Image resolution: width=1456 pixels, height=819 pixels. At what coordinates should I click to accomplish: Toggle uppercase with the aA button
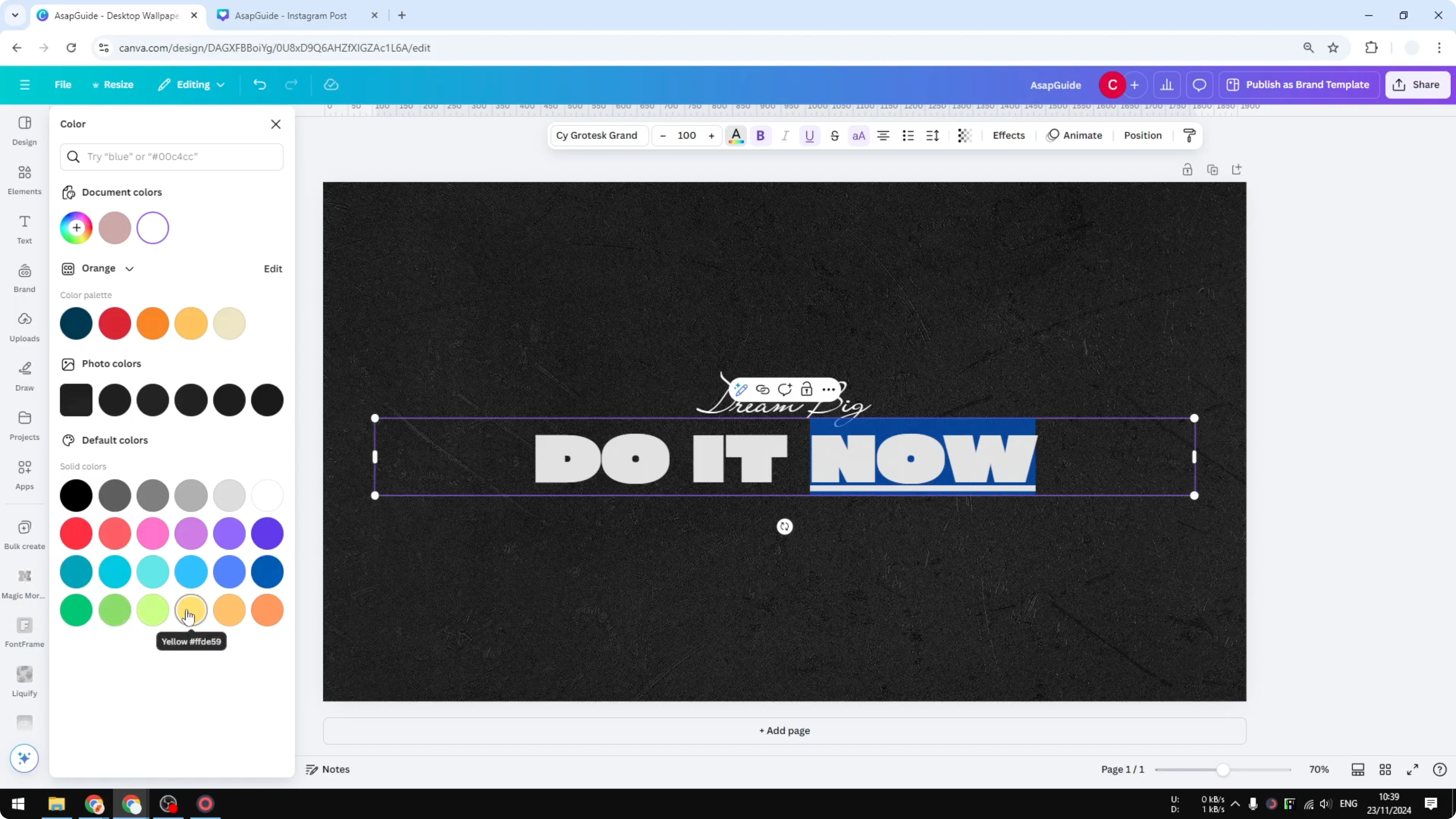tap(858, 136)
